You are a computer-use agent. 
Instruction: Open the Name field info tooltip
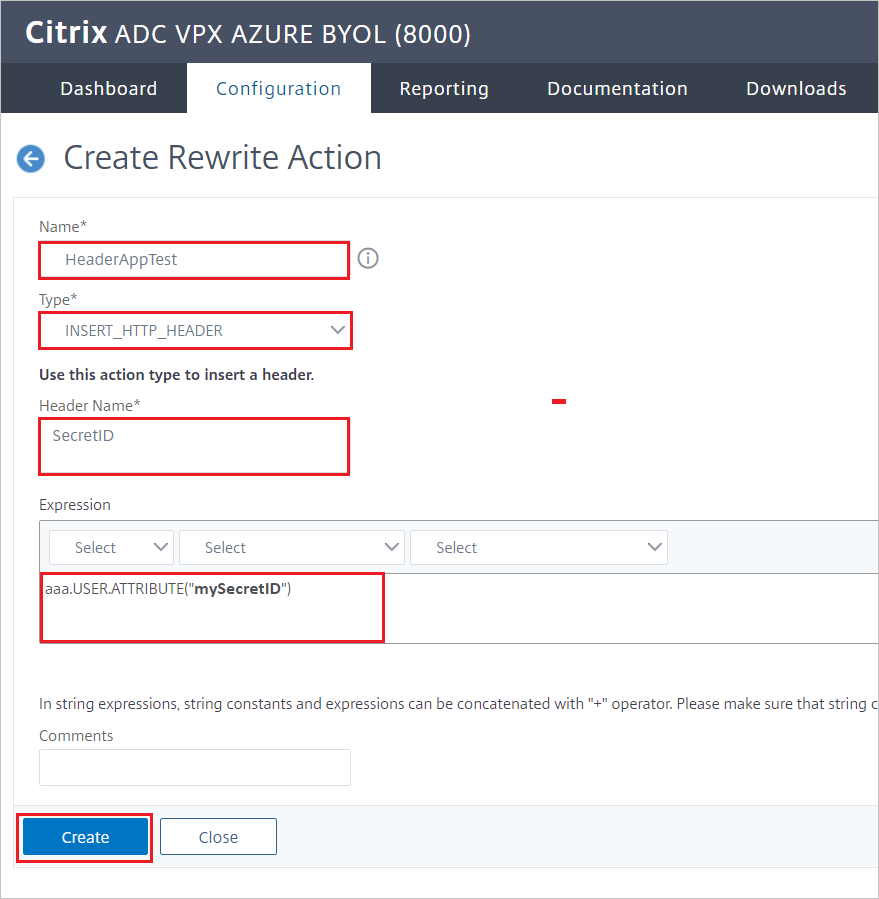point(367,258)
